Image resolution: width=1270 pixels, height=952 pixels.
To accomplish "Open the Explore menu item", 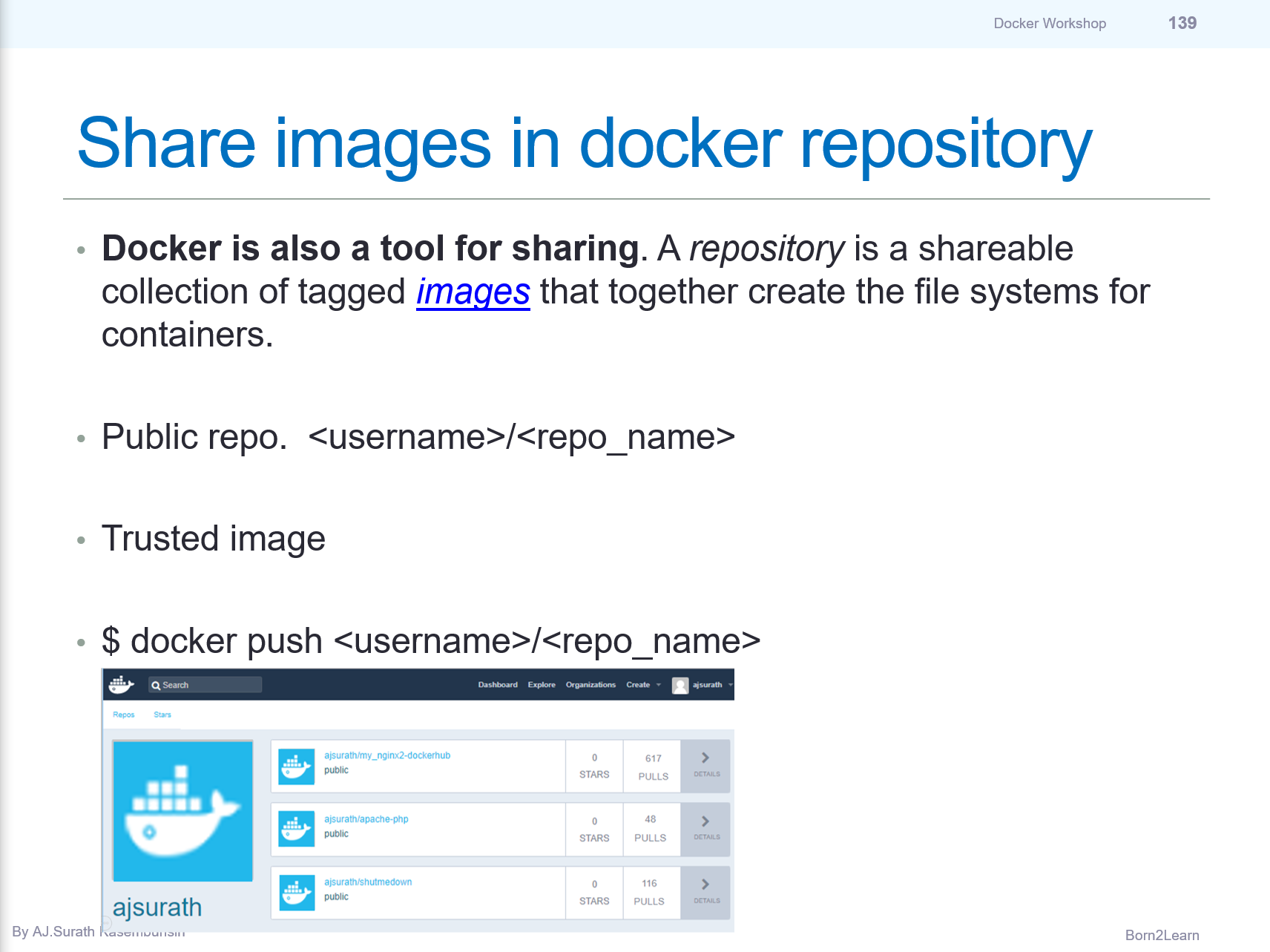I will click(x=542, y=685).
